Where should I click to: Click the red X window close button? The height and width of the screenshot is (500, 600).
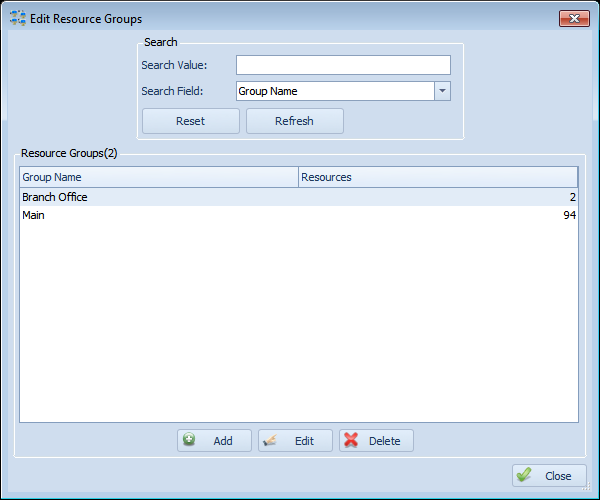point(574,18)
